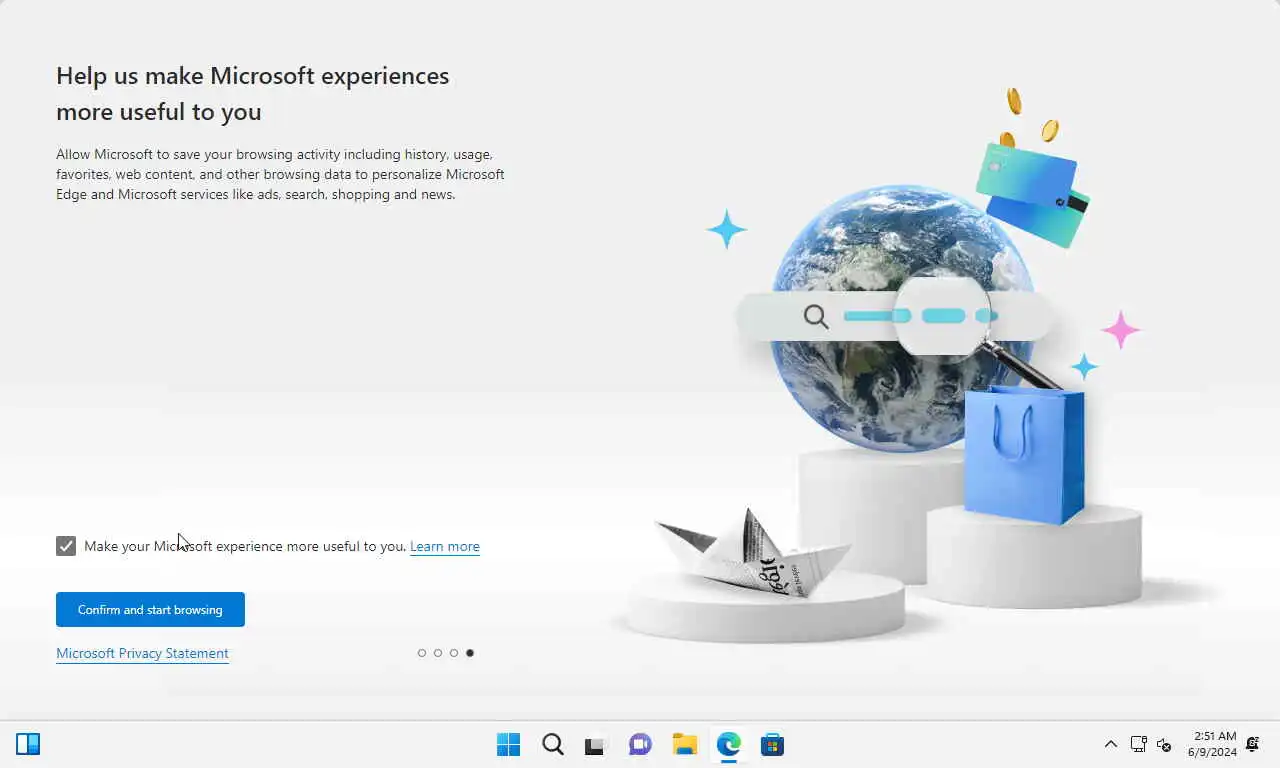
Task: Open the clock showing 2:51 AM
Action: [x=1212, y=744]
